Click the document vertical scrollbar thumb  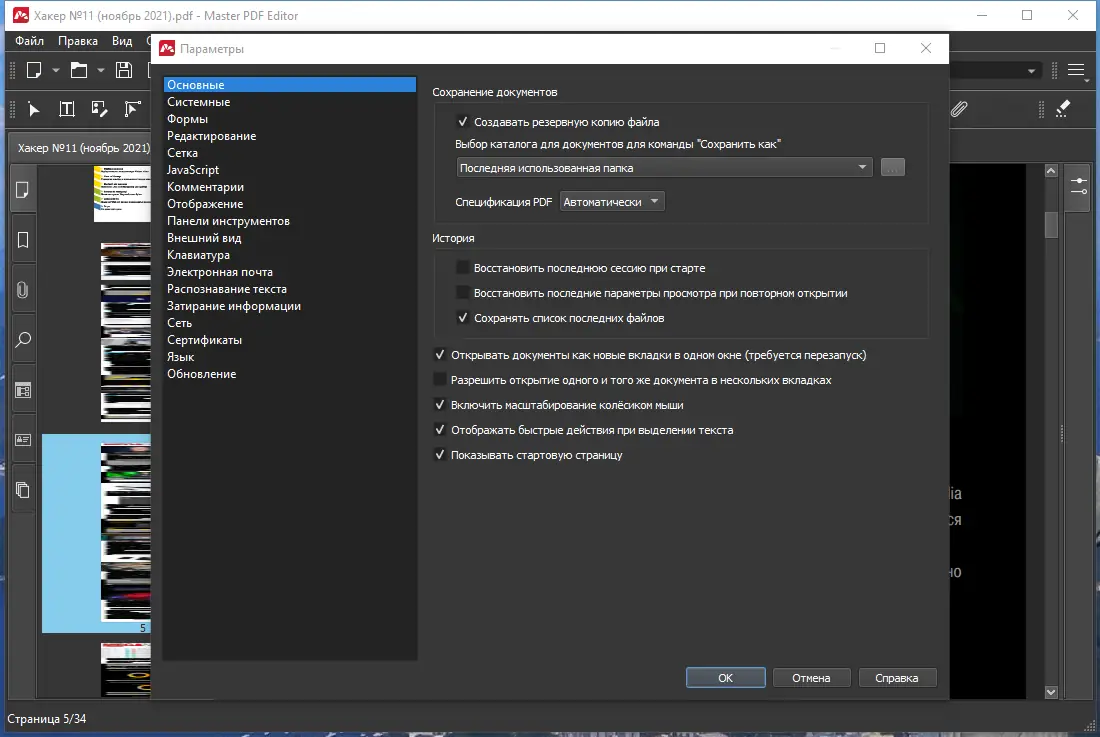pos(1050,225)
